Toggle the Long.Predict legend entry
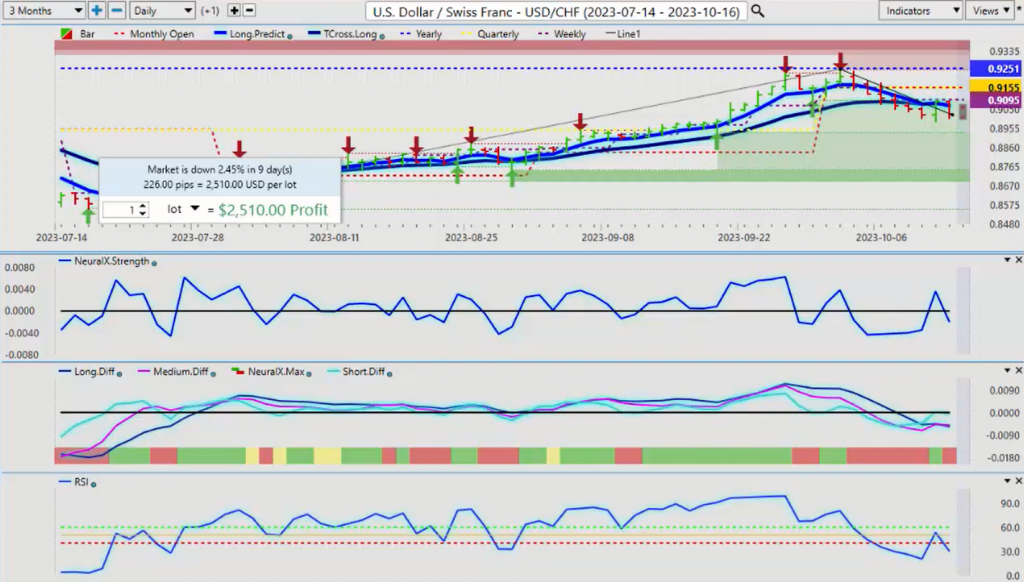 click(x=248, y=34)
